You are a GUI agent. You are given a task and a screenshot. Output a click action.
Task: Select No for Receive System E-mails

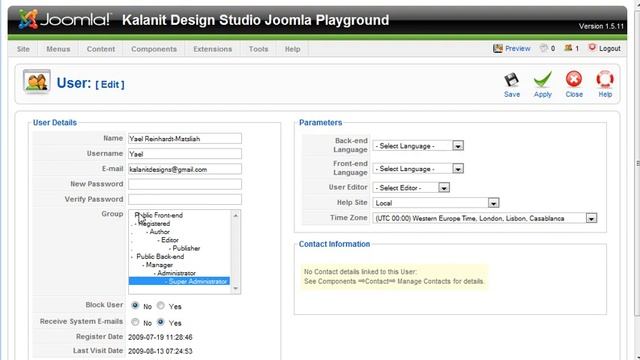135,322
